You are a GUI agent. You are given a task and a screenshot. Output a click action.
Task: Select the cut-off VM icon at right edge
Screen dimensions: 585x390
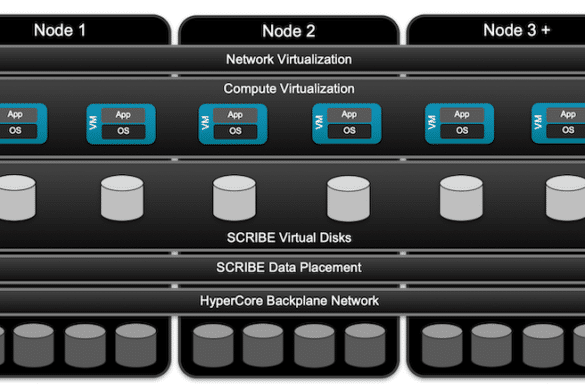coord(558,123)
